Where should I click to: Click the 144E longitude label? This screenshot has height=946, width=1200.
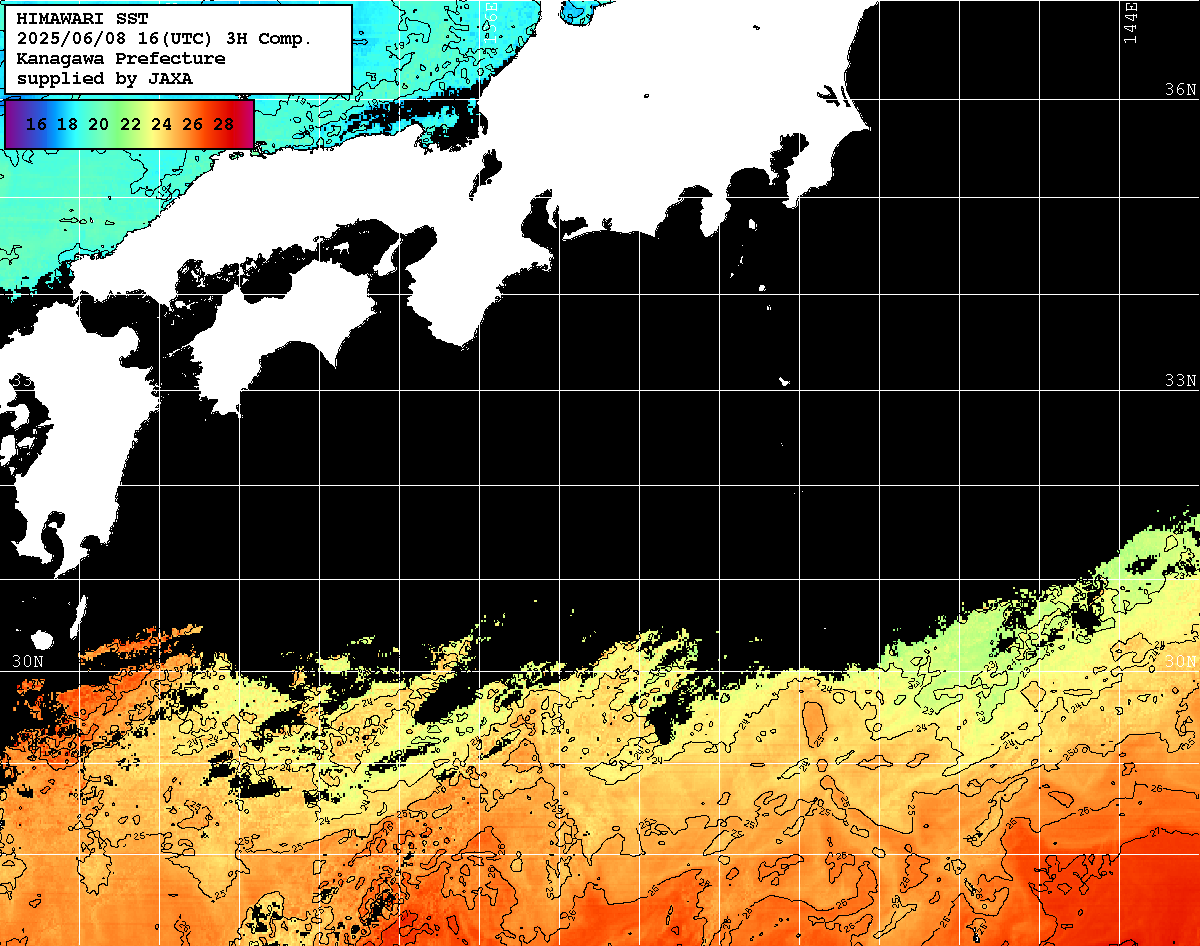point(1131,22)
